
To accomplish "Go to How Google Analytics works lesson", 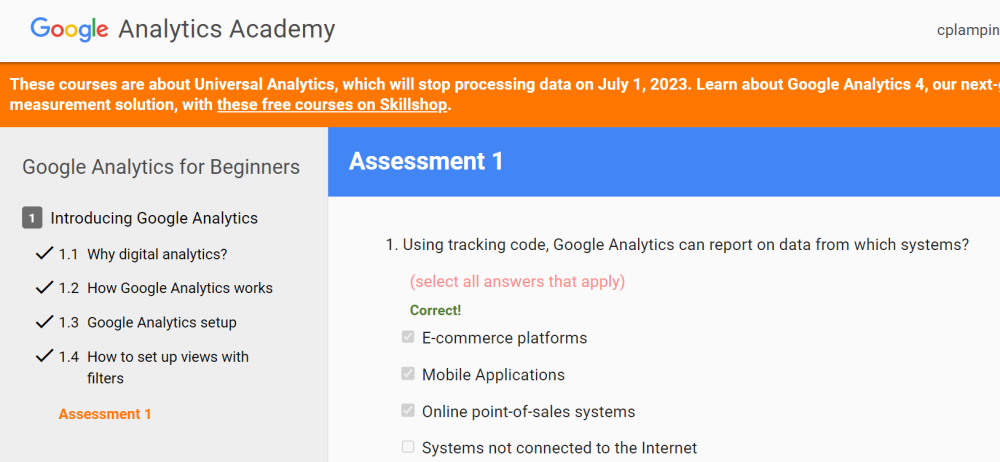I will coord(179,288).
